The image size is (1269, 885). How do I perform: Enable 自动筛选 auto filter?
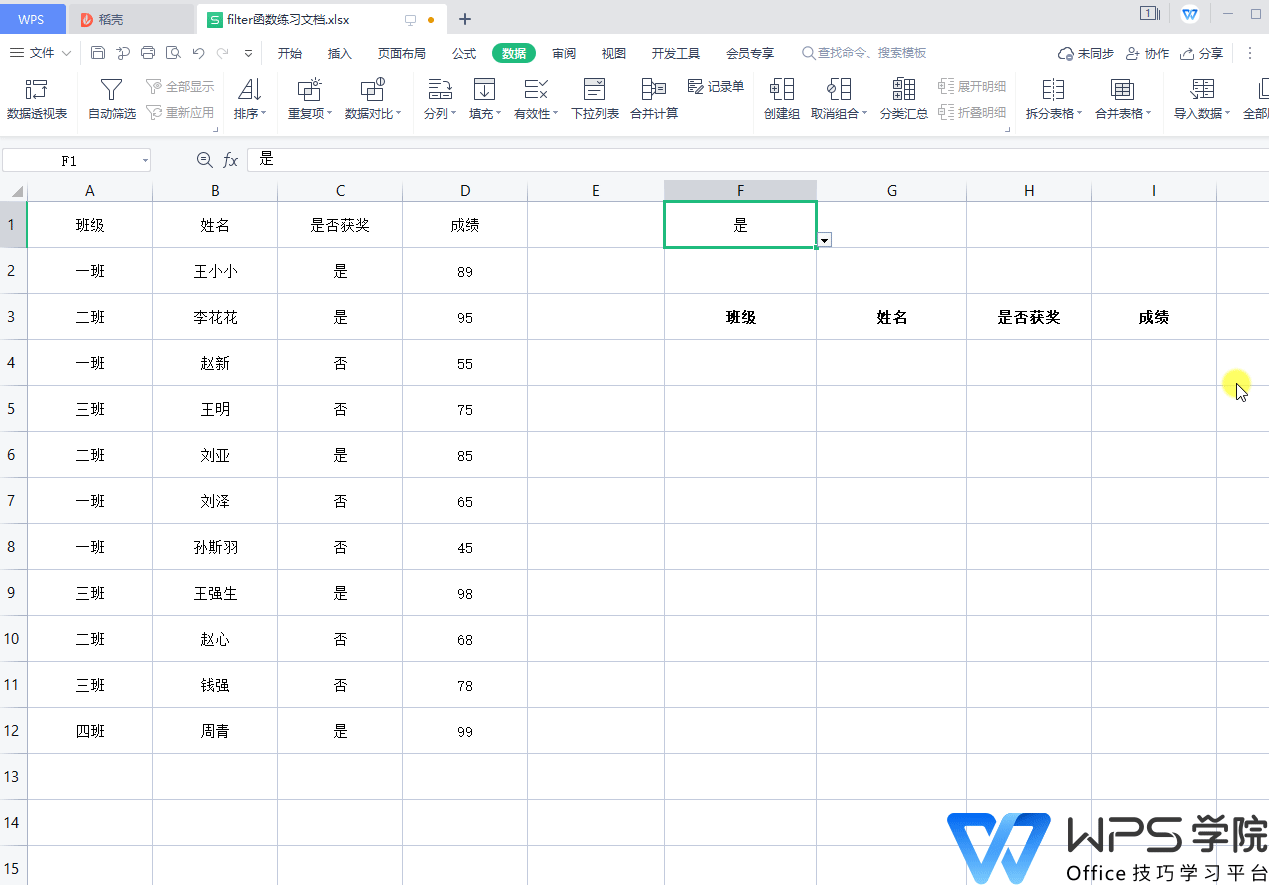(x=112, y=100)
